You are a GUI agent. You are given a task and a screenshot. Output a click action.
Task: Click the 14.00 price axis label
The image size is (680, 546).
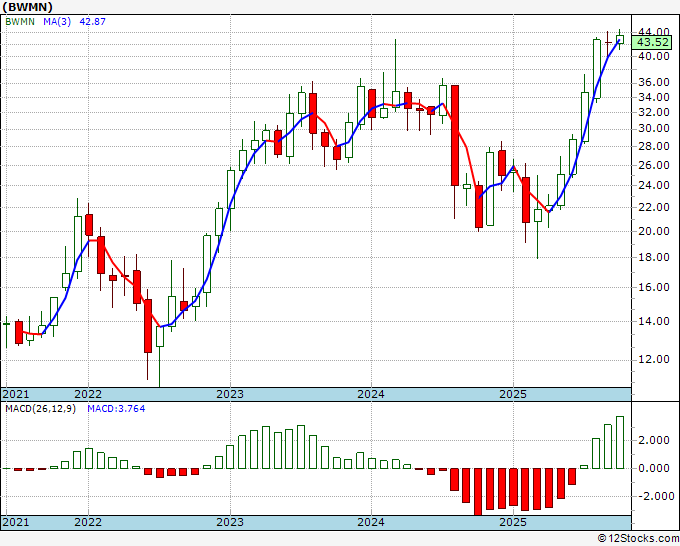tap(653, 321)
